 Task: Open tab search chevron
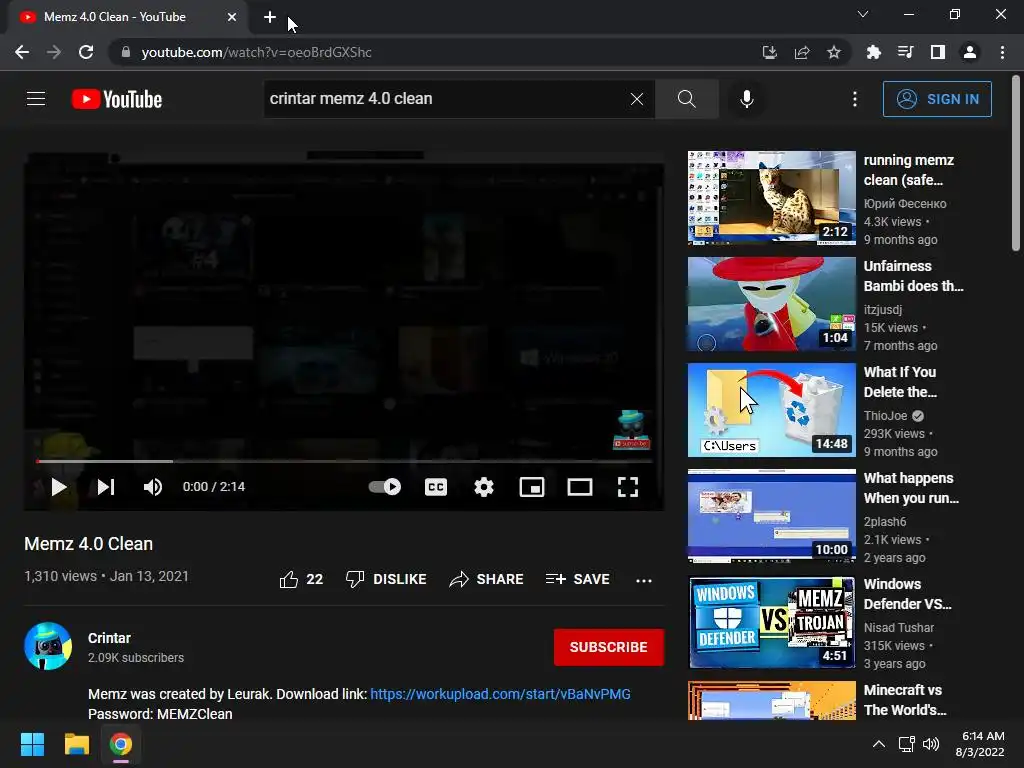[863, 14]
